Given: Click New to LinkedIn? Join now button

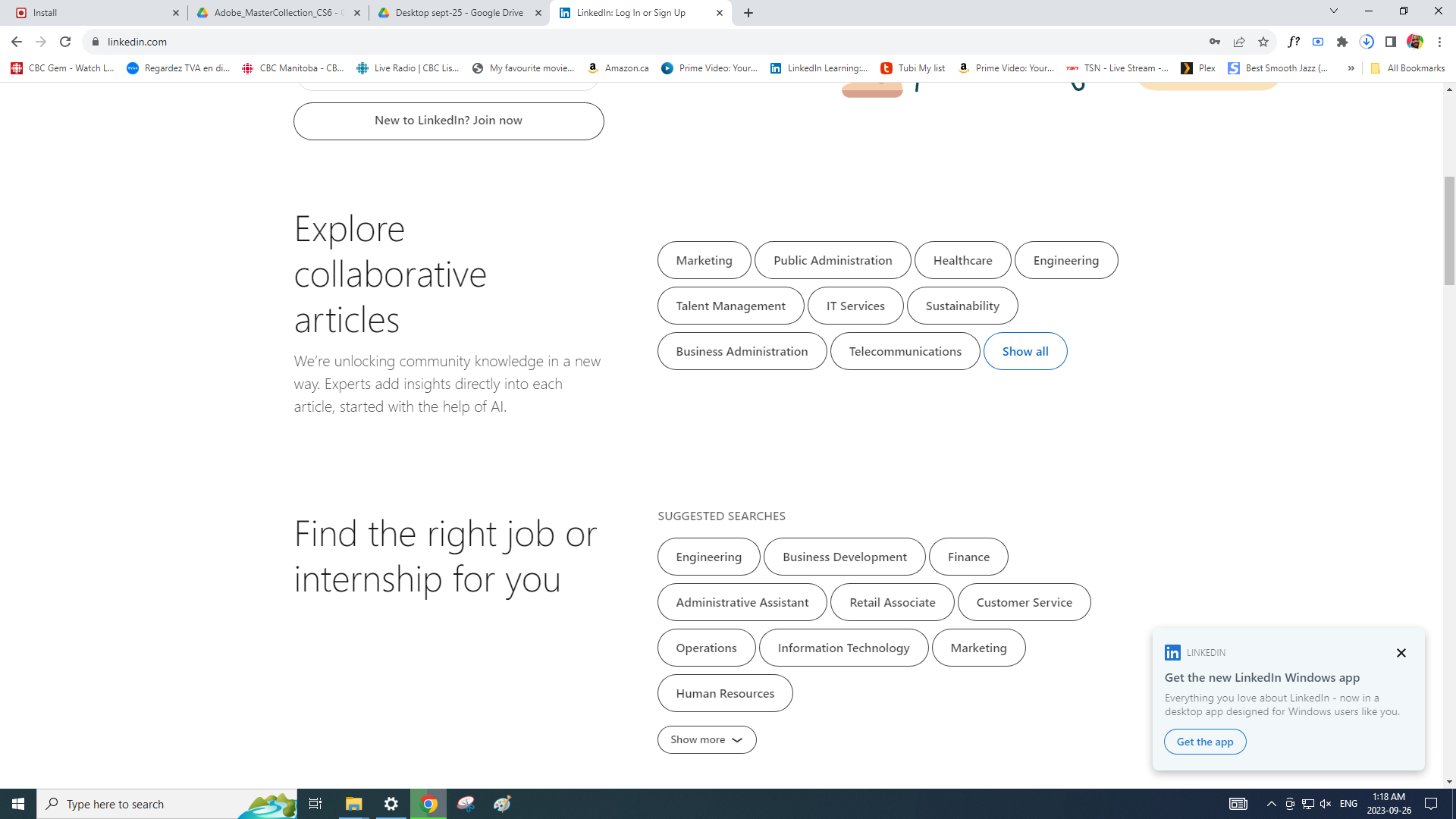Looking at the screenshot, I should pos(448,121).
